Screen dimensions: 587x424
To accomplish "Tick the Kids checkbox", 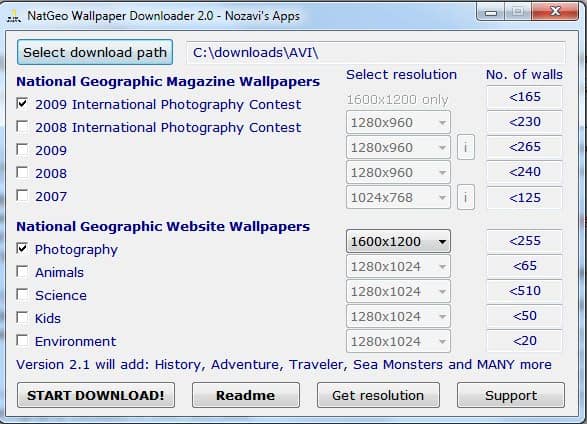I will [x=22, y=318].
